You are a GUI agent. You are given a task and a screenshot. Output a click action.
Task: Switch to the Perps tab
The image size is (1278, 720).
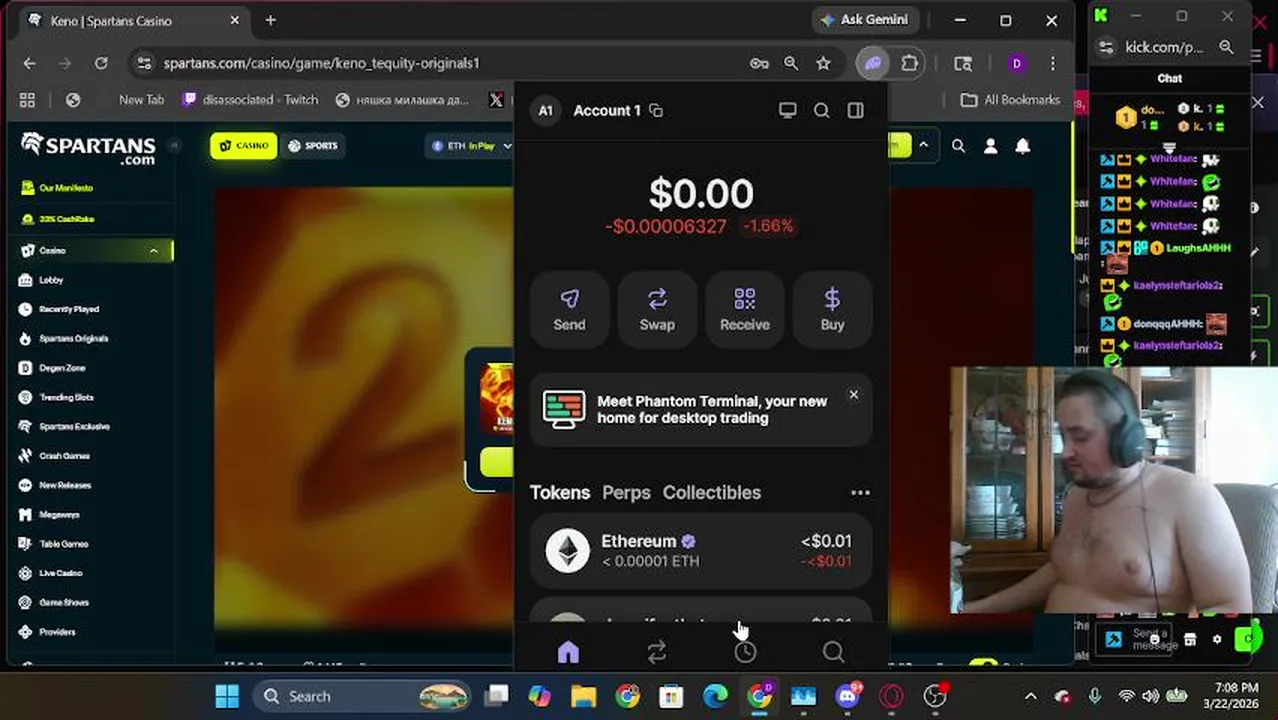pyautogui.click(x=626, y=492)
